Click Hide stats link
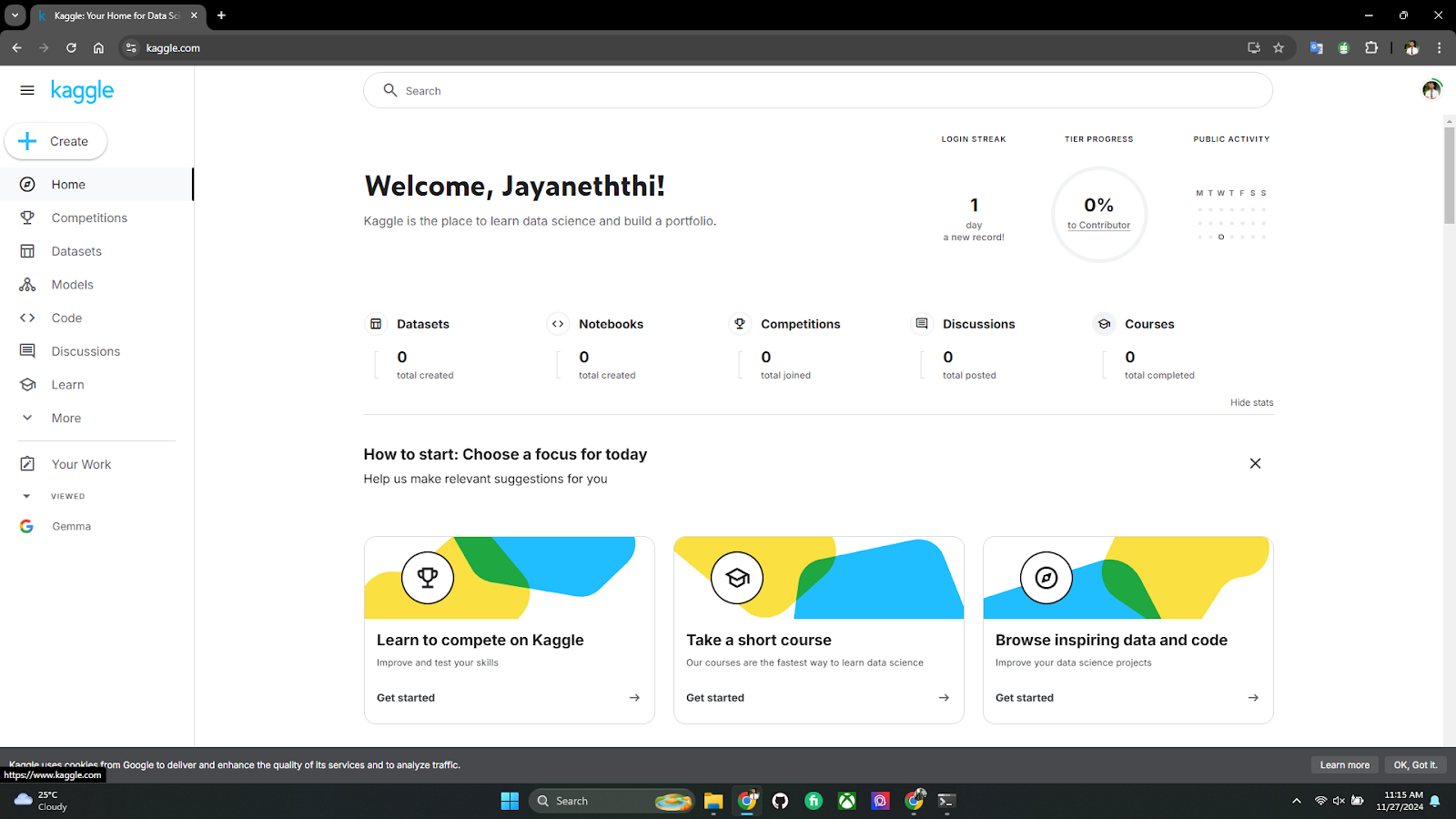The height and width of the screenshot is (819, 1456). click(1251, 402)
